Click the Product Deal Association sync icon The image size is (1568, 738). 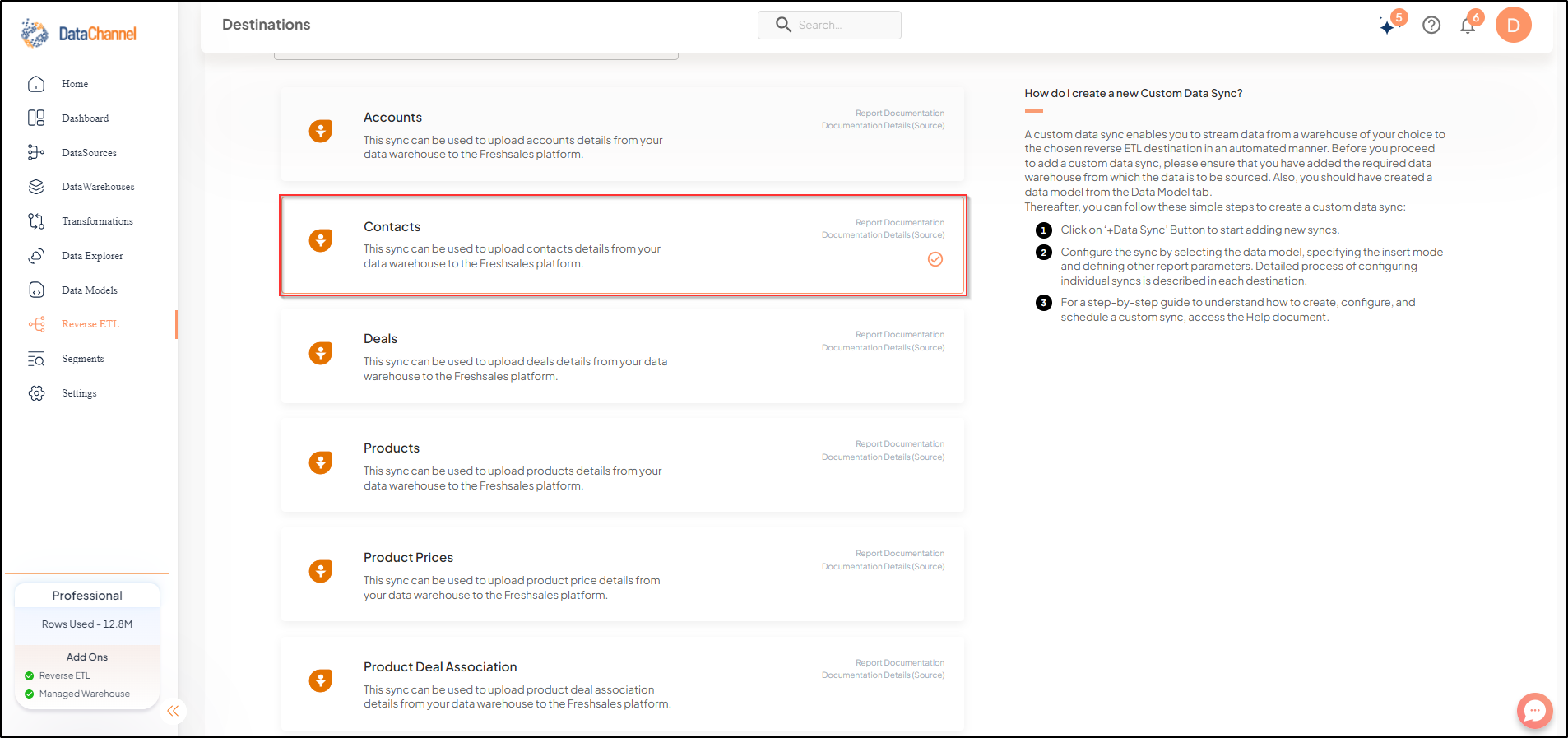tap(321, 680)
